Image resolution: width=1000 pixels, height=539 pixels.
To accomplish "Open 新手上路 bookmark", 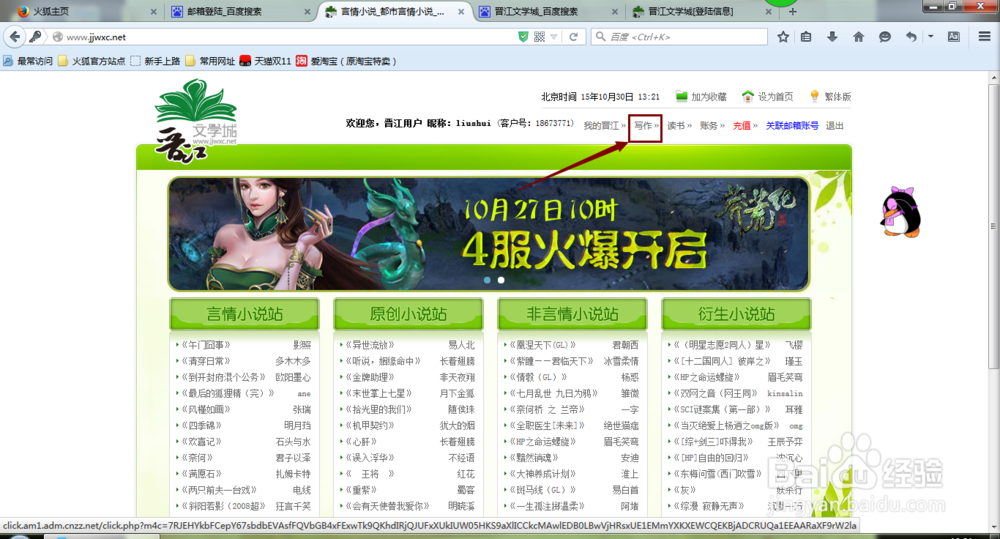I will 155,61.
